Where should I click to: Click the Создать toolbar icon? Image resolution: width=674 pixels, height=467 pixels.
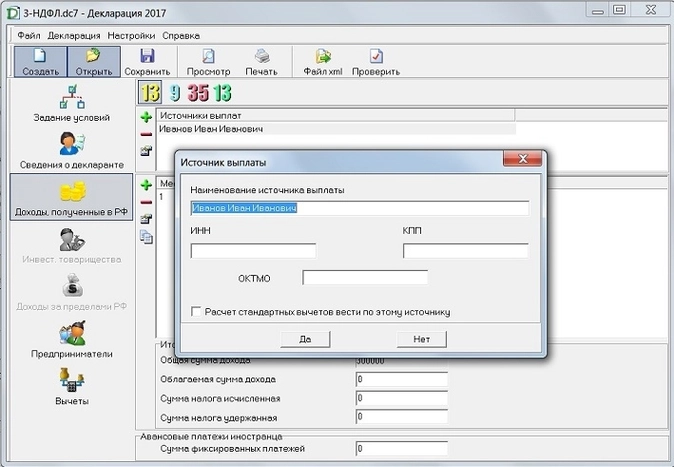[40, 62]
